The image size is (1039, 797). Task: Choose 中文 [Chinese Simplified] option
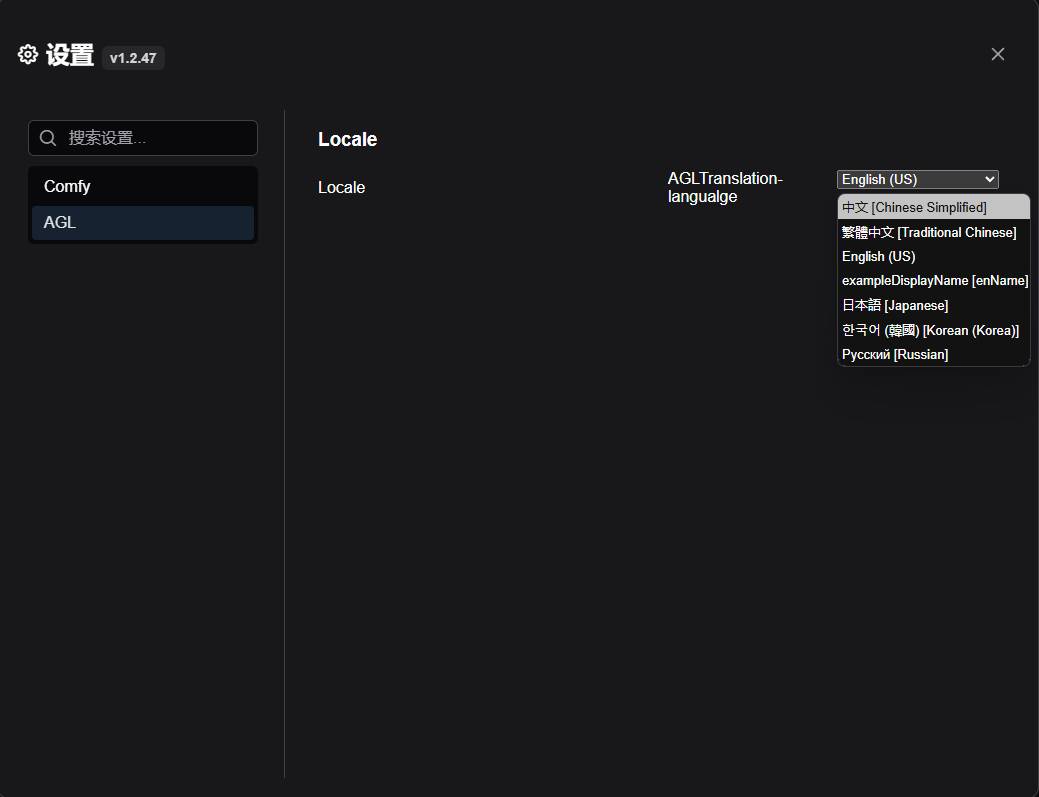(x=934, y=207)
